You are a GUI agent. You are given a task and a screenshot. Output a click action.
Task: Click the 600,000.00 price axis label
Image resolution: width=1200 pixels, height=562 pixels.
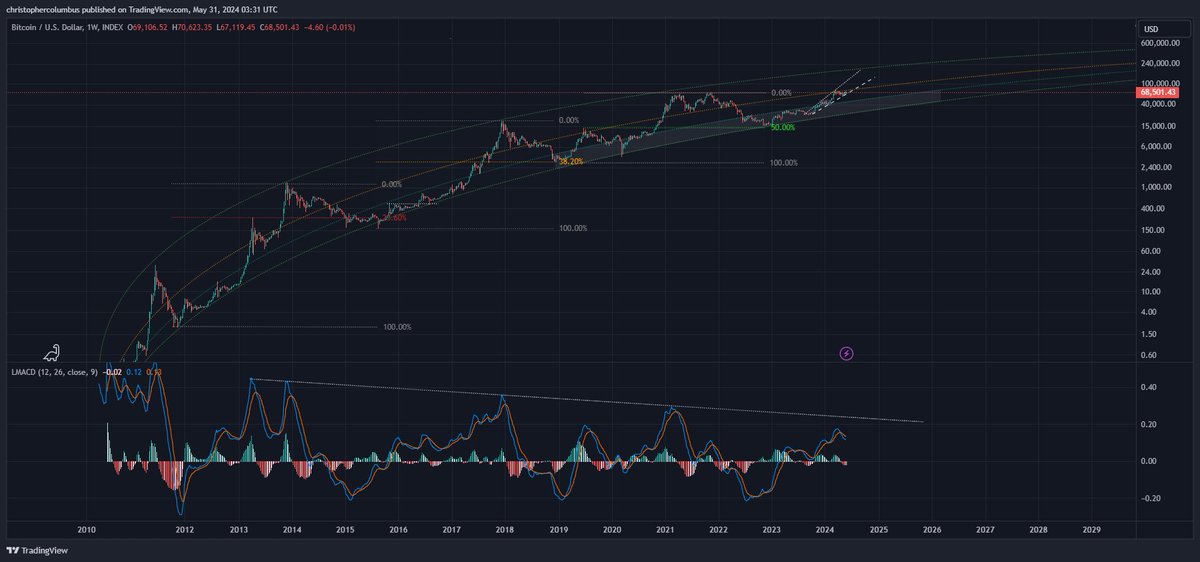click(1162, 43)
